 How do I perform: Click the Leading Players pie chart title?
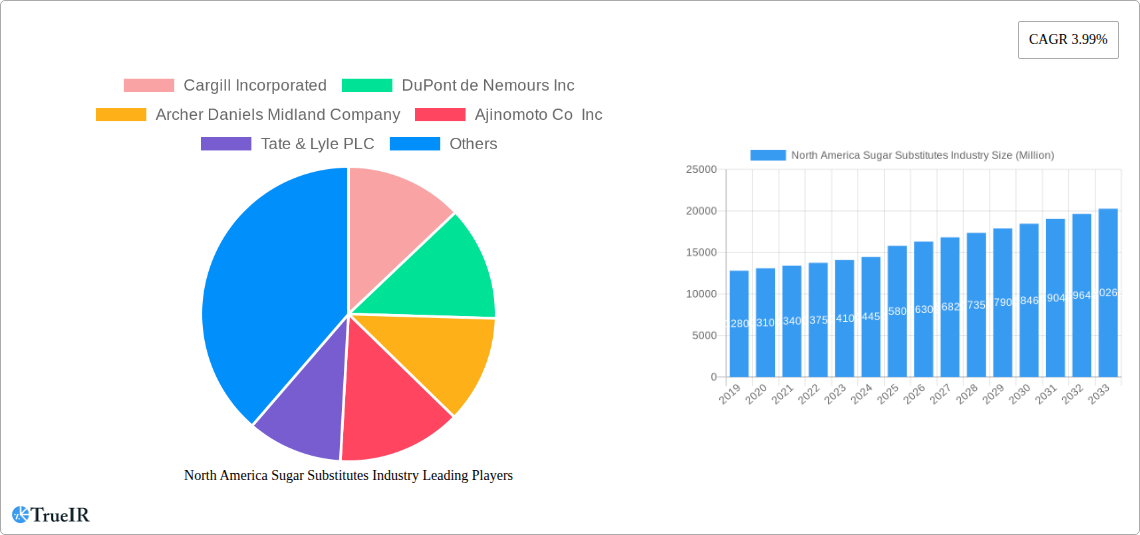(348, 476)
